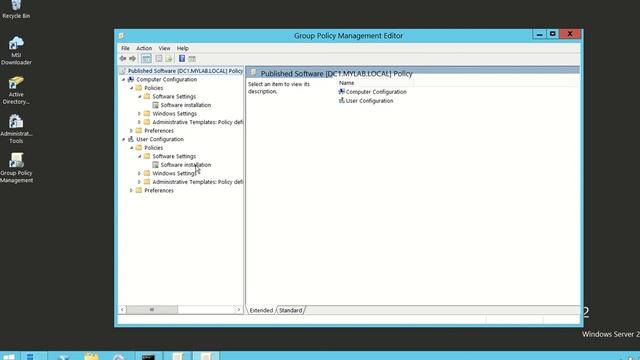Select Preferences under User Configuration

[159, 191]
